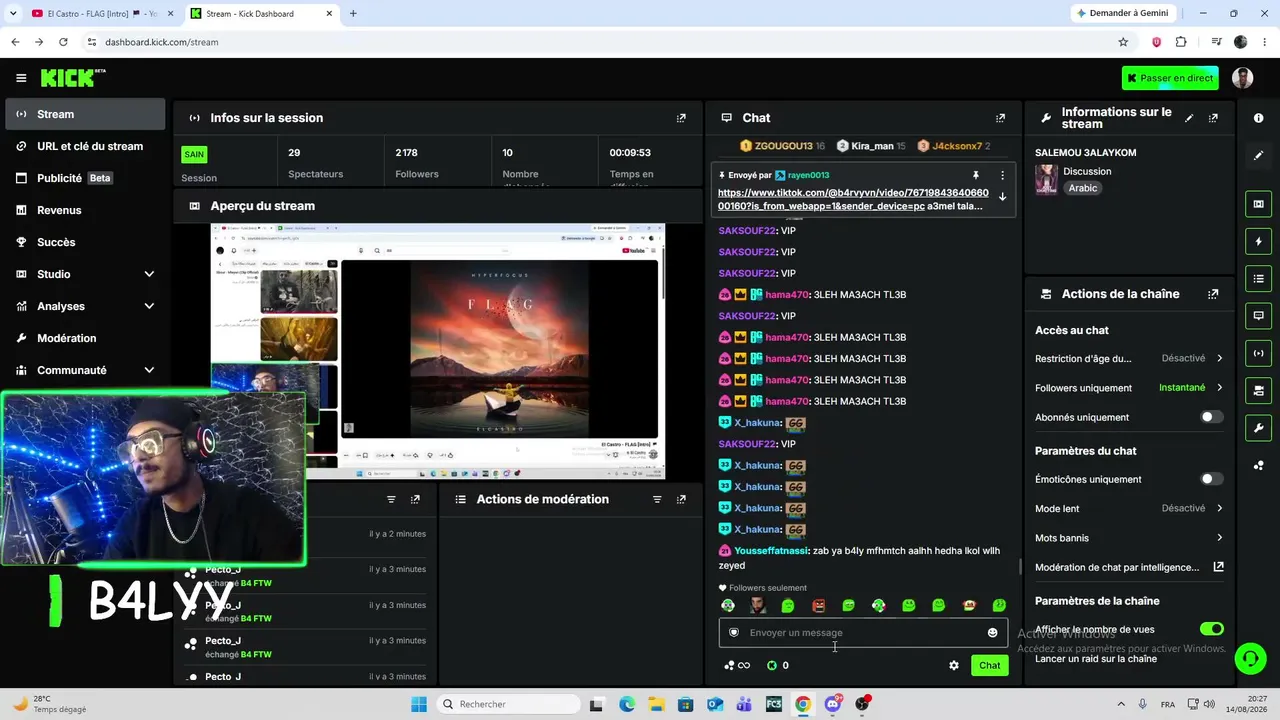This screenshot has height=720, width=1280.
Task: Pop out the Informations sur le stream panel
Action: pyautogui.click(x=1213, y=118)
